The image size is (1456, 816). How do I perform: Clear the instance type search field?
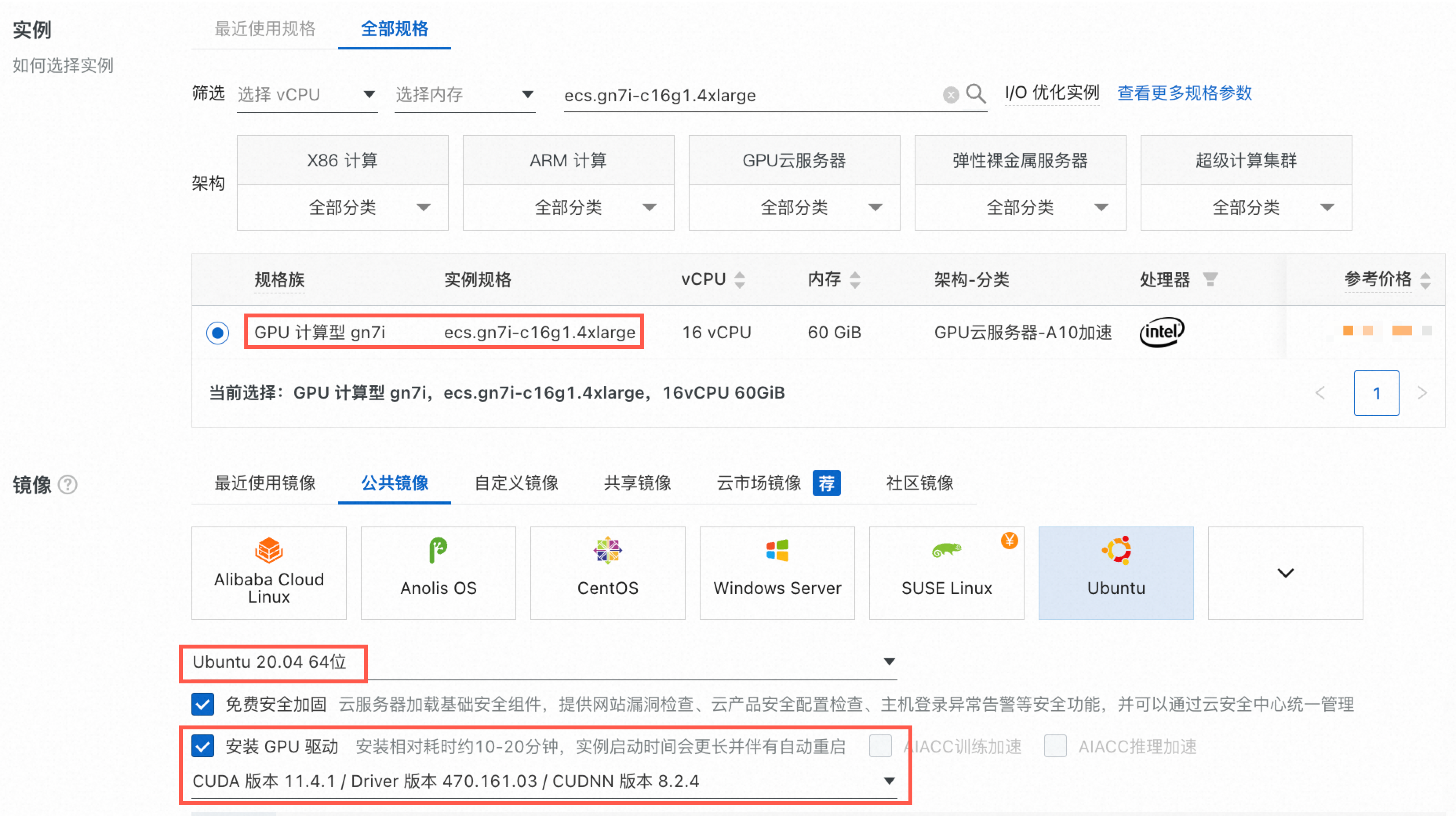pyautogui.click(x=951, y=95)
